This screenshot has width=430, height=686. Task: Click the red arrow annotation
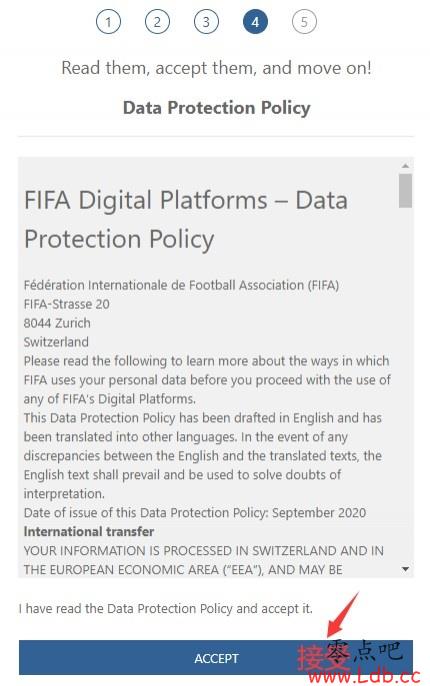pyautogui.click(x=343, y=615)
